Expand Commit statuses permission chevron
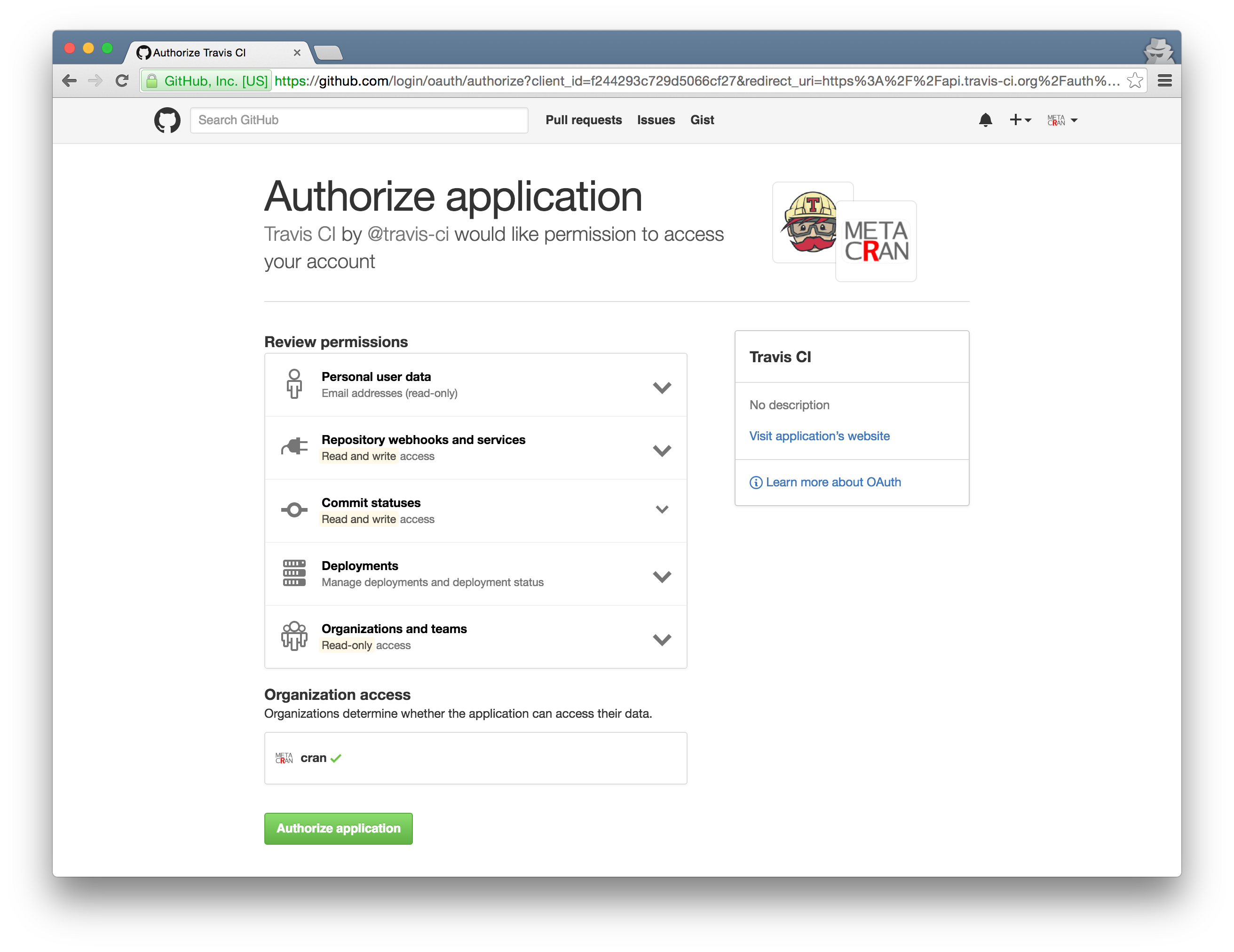The image size is (1234, 952). coord(662,509)
